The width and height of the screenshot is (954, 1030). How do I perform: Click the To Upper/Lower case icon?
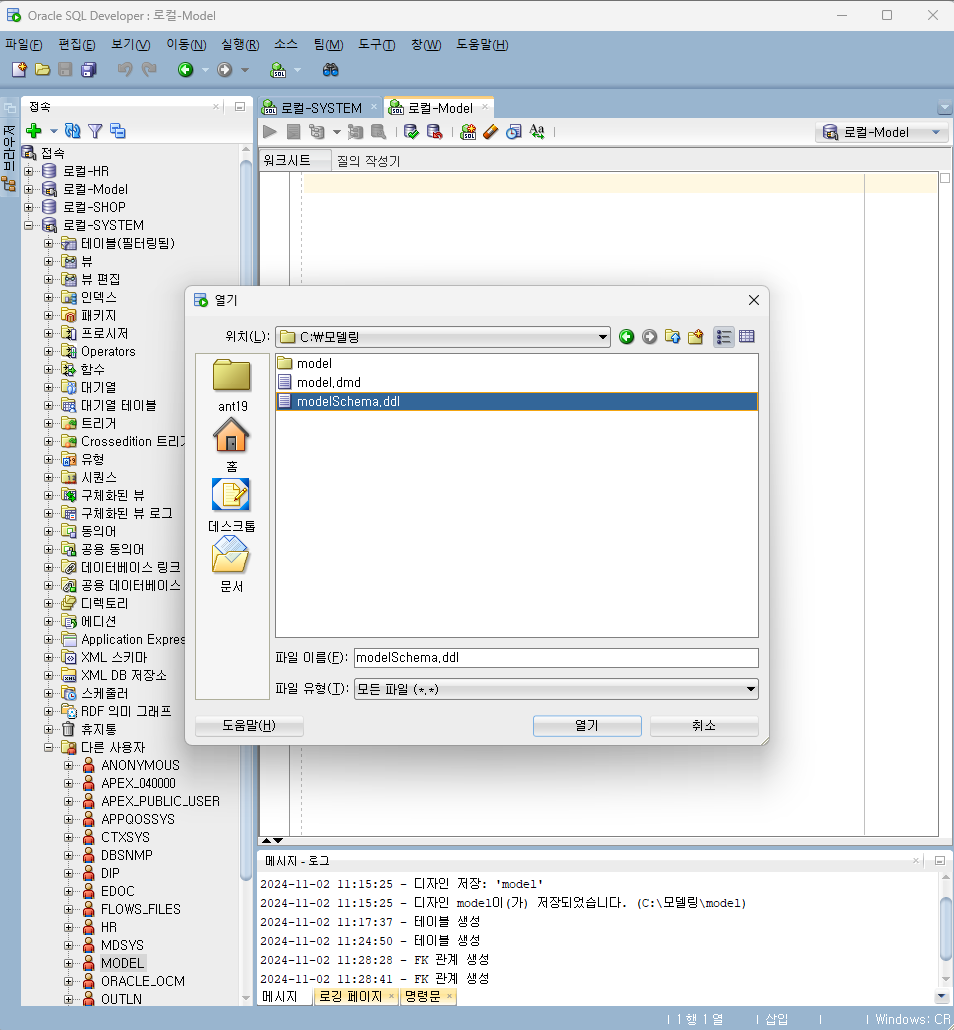click(x=537, y=132)
